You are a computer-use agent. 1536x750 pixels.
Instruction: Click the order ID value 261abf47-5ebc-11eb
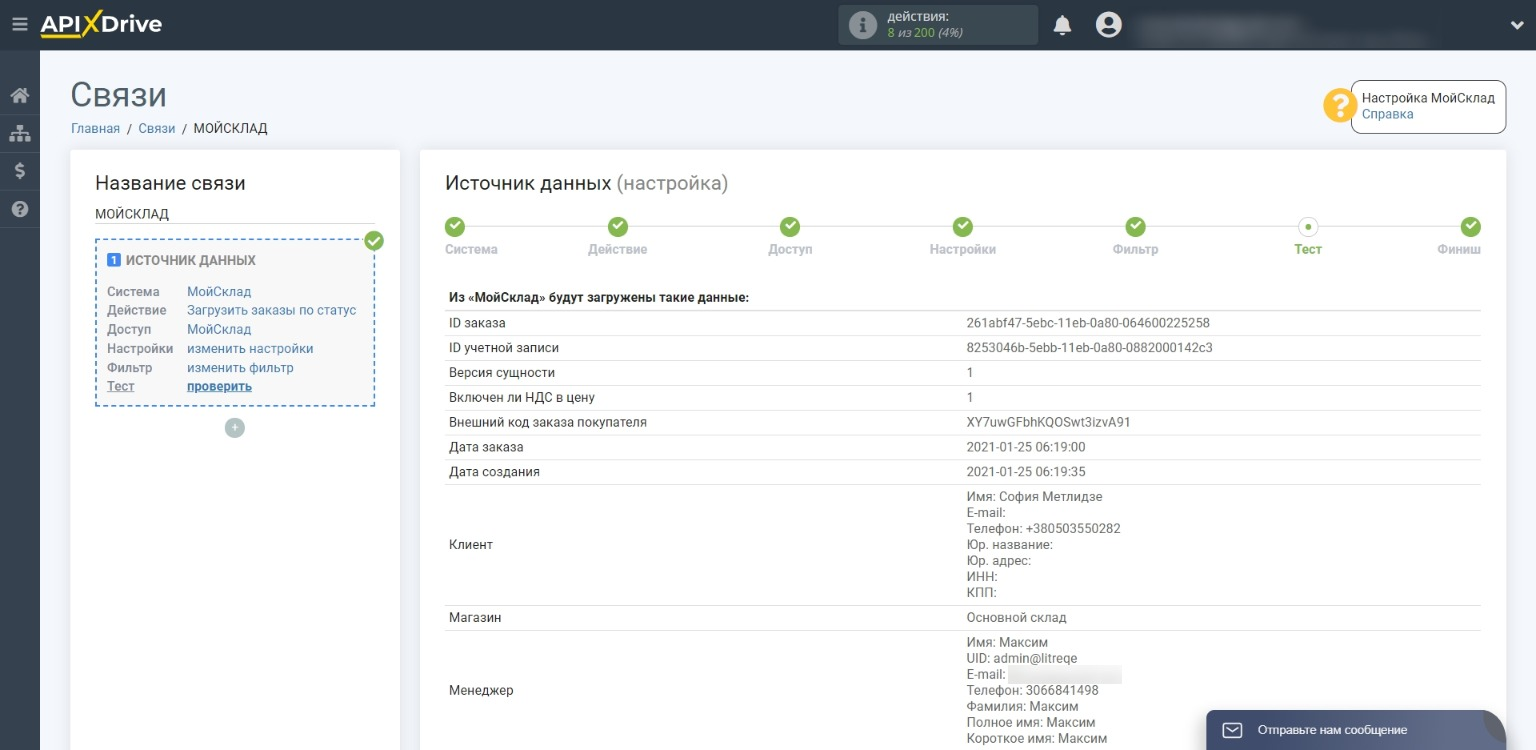pyautogui.click(x=1088, y=323)
